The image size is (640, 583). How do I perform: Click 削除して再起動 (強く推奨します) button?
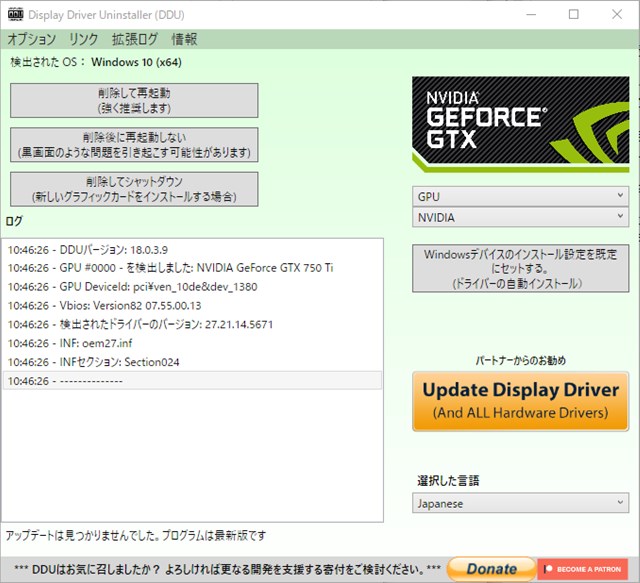point(134,100)
